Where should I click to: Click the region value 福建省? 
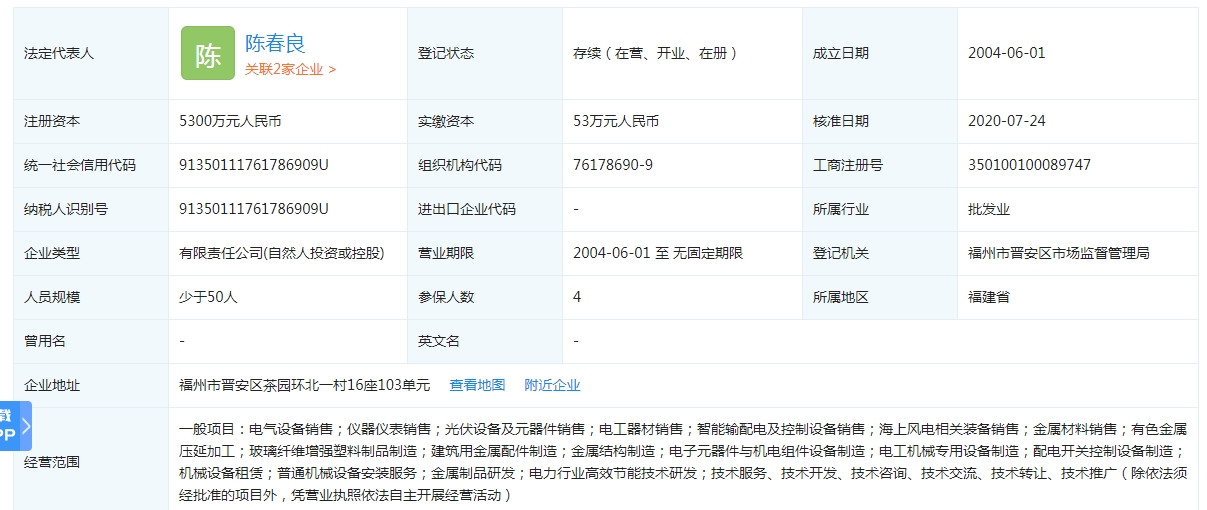tap(989, 297)
